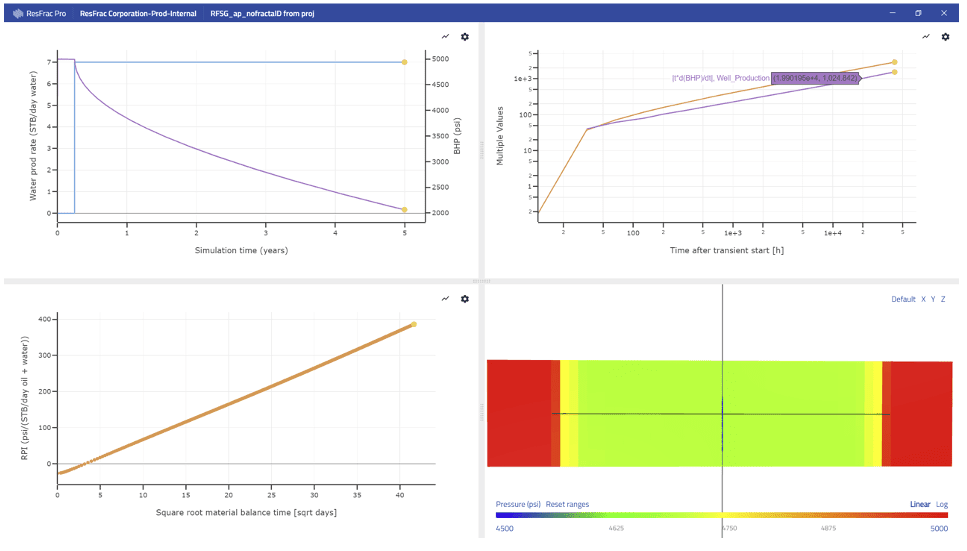Click the pressure color bar gradient

pos(722,515)
